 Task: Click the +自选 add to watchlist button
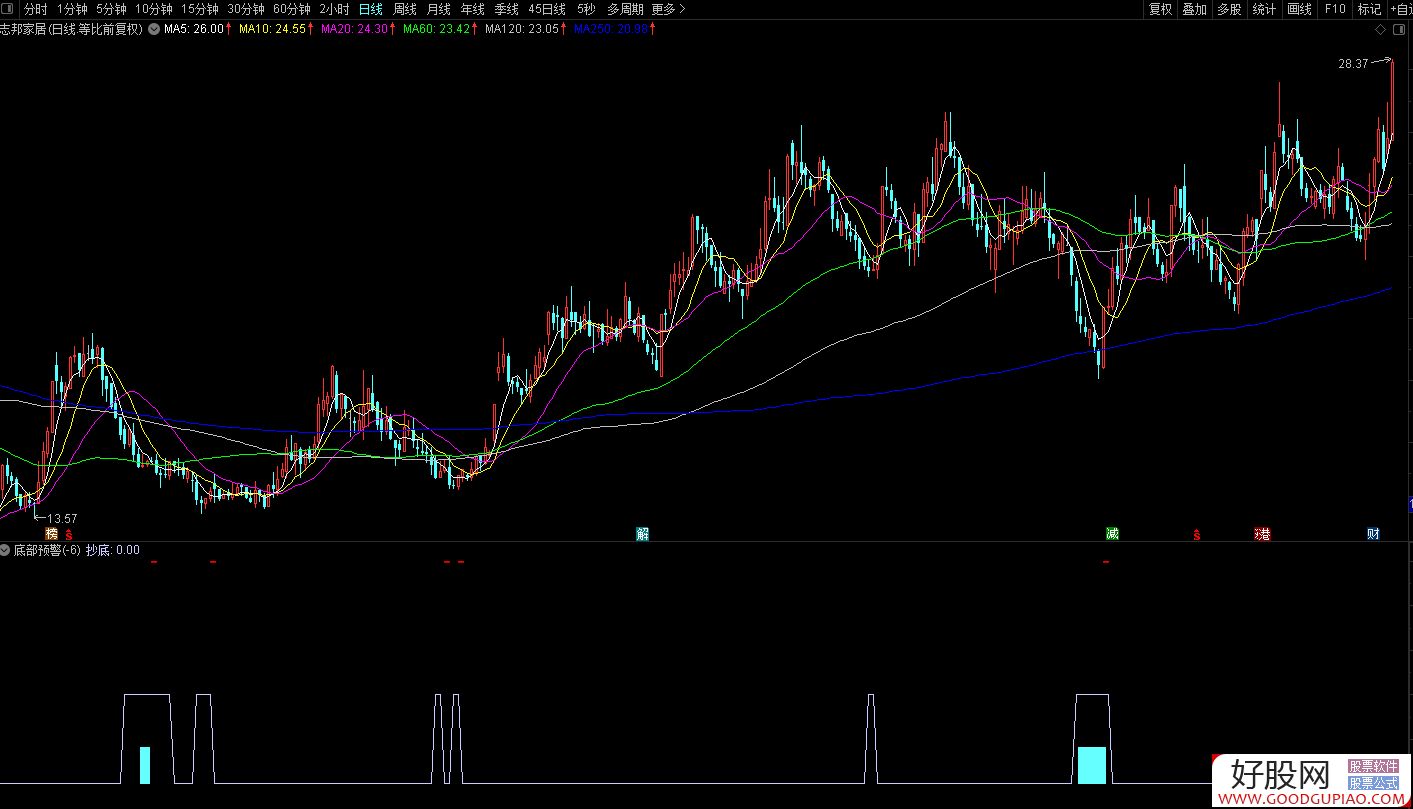[1400, 9]
